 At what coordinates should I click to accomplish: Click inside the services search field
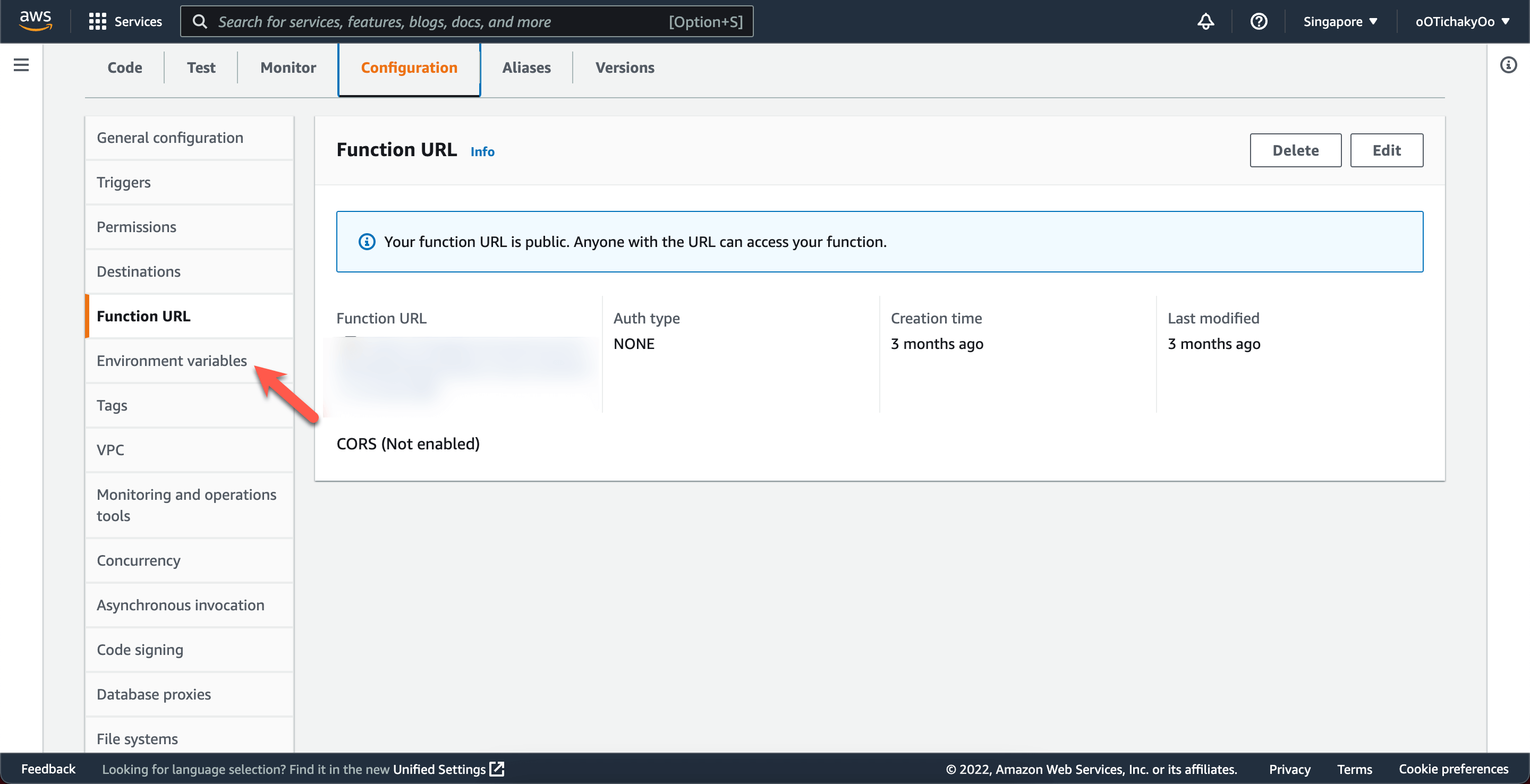coord(416,21)
